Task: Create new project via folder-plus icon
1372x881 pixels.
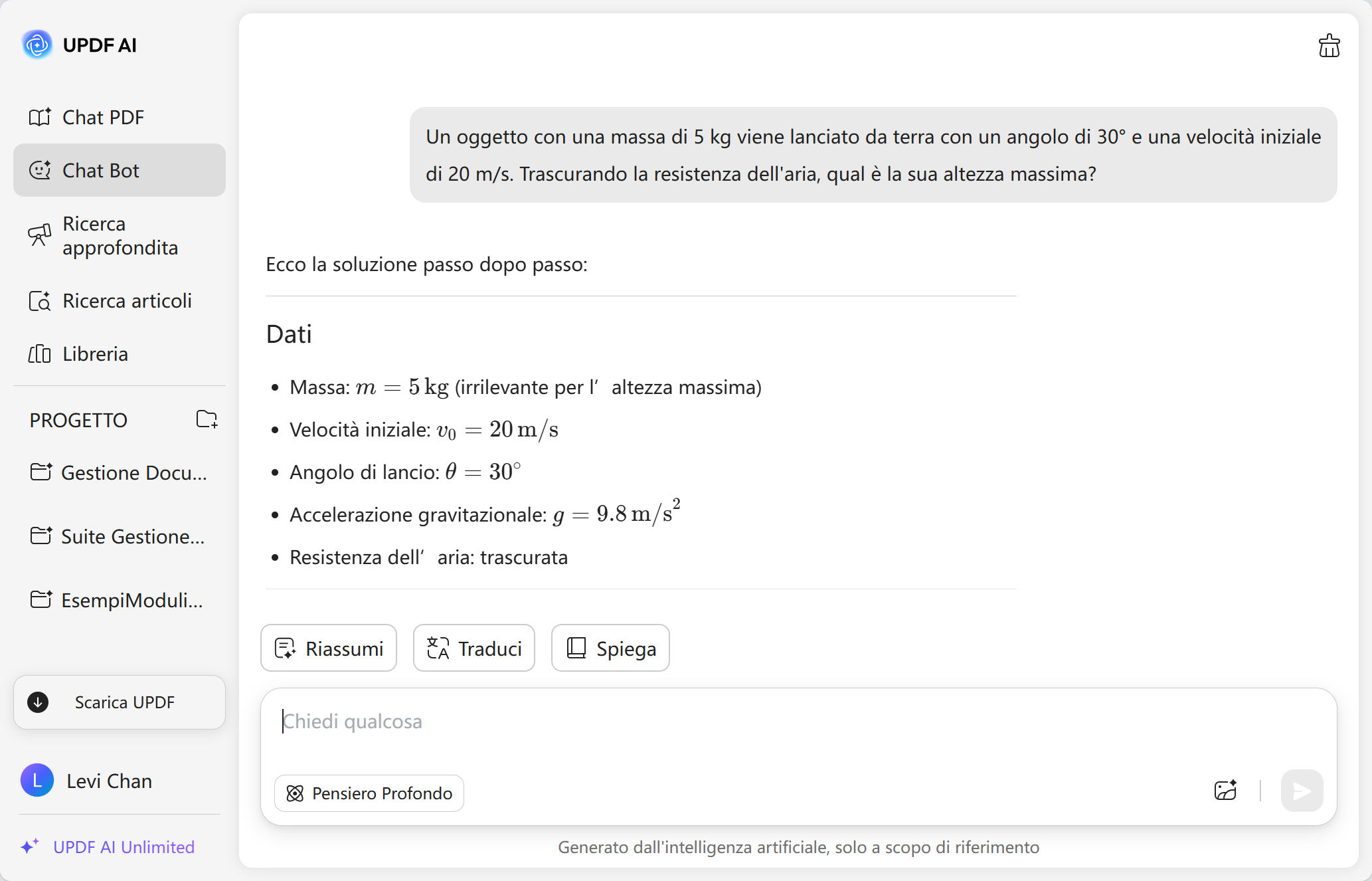Action: pos(207,419)
